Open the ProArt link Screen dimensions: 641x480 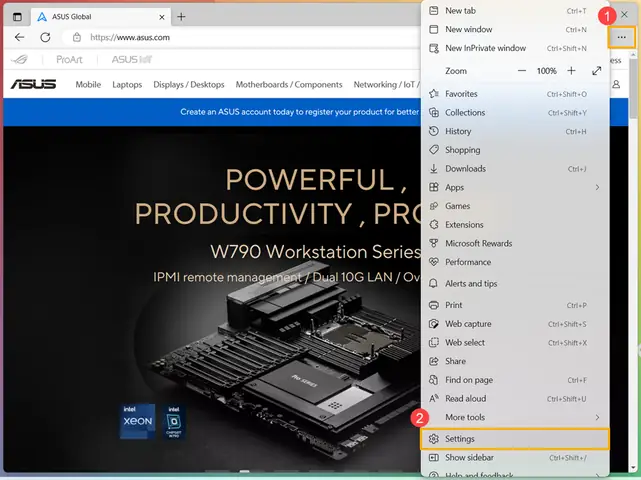69,60
